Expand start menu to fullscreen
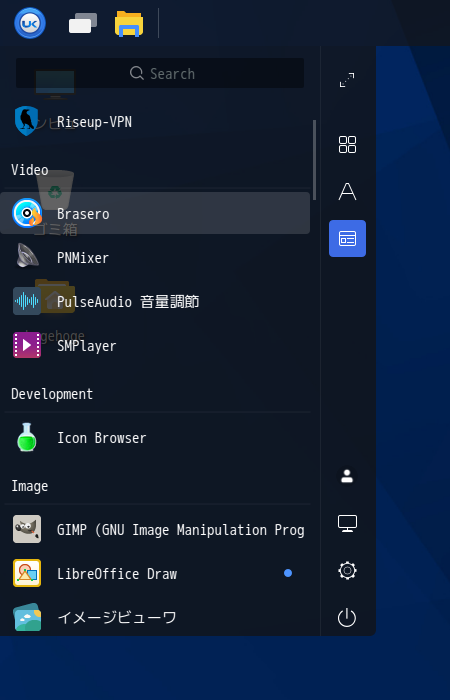450x700 pixels. [x=347, y=80]
